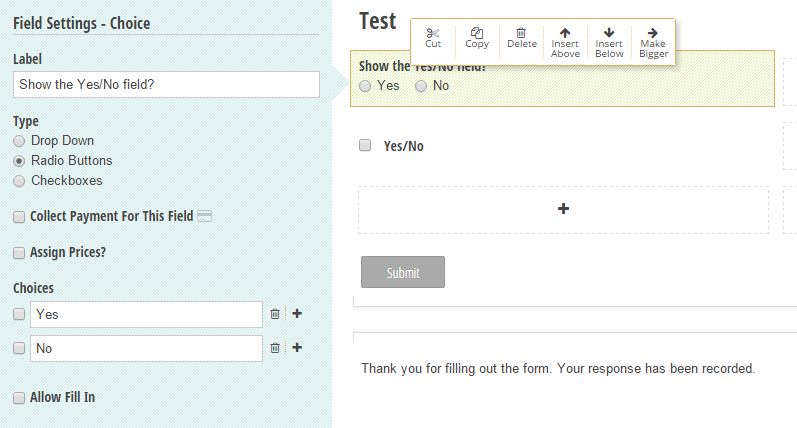Remove the "Yes" choice with its trash icon
The image size is (797, 428).
coord(275,314)
